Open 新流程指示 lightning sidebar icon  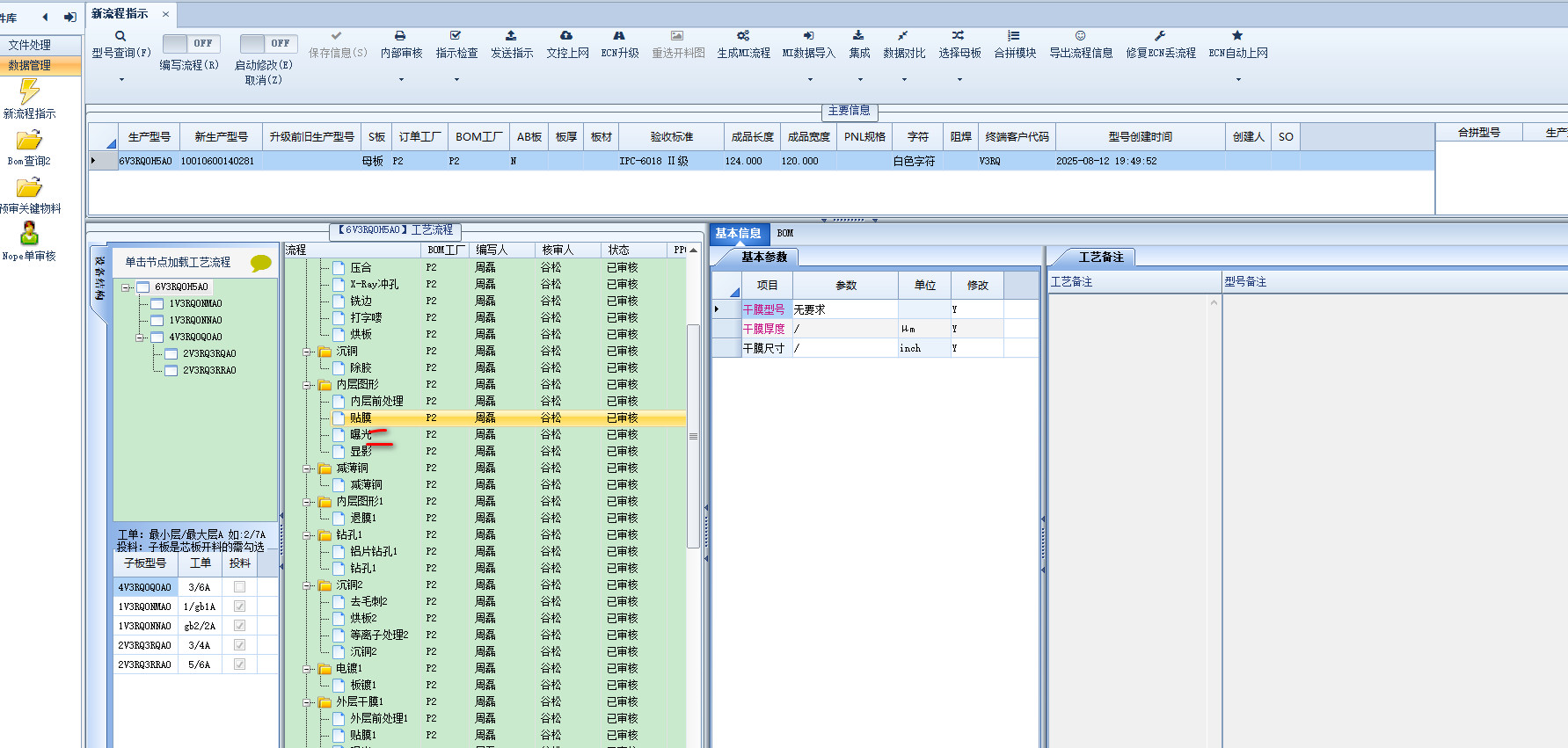[29, 92]
